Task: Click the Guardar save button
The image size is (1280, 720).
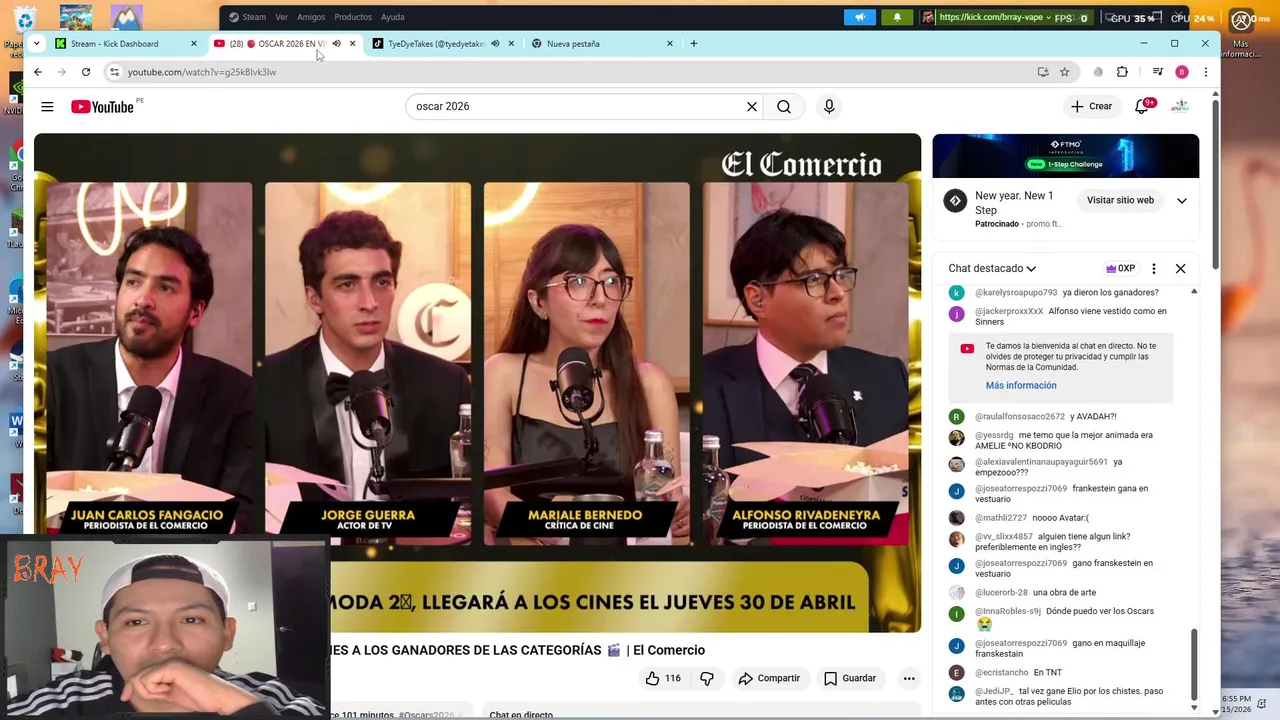Action: 850,678
